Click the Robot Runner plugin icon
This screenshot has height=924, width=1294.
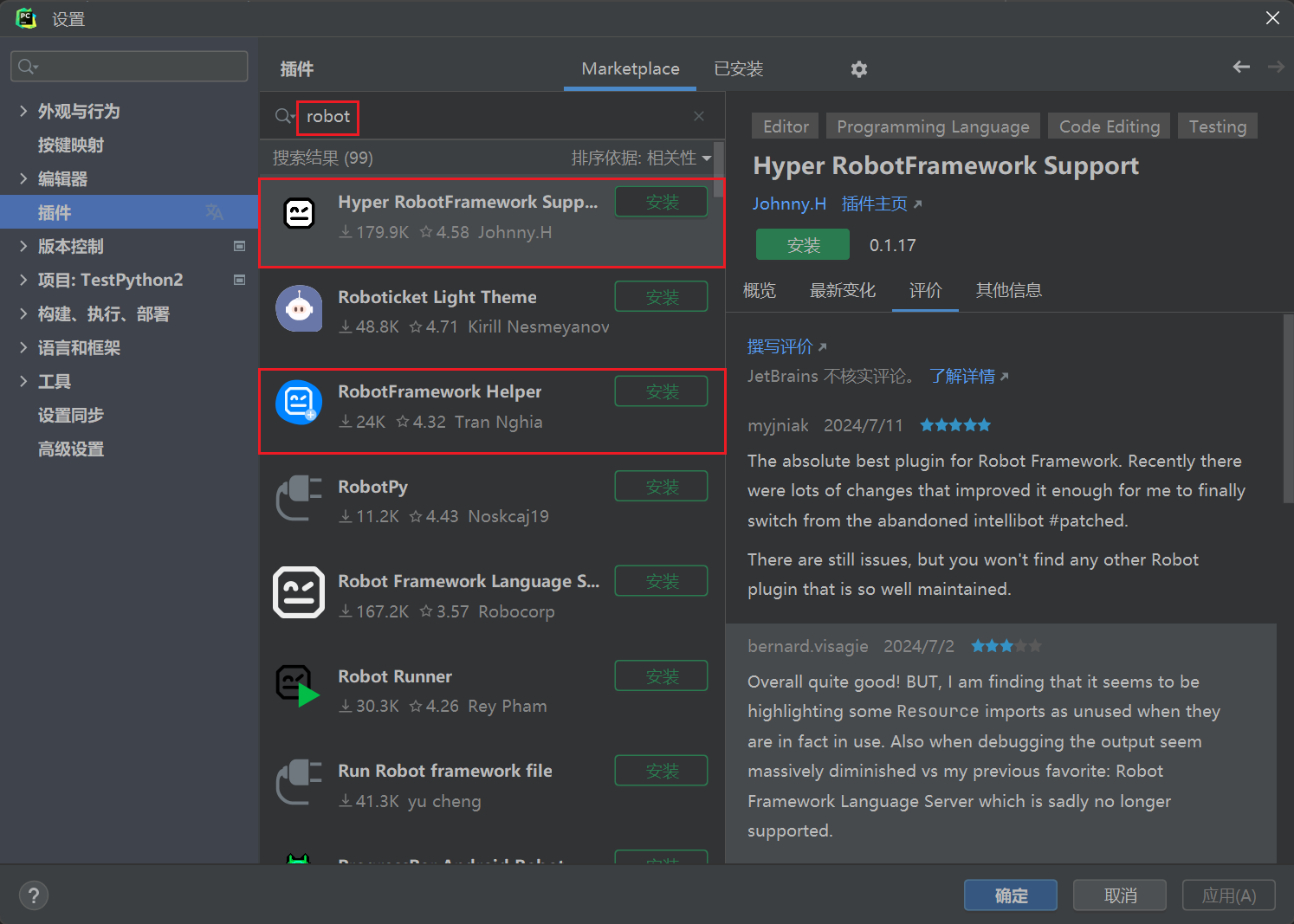pos(297,686)
